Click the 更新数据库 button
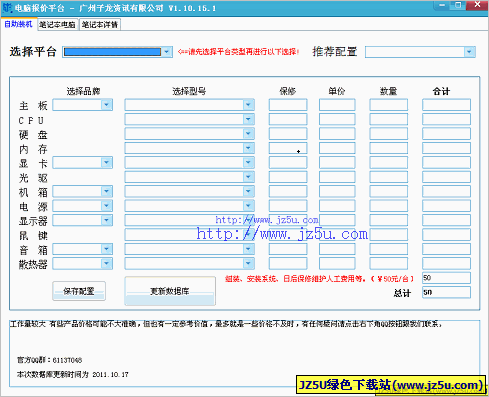This screenshot has height=397, width=489. point(170,291)
